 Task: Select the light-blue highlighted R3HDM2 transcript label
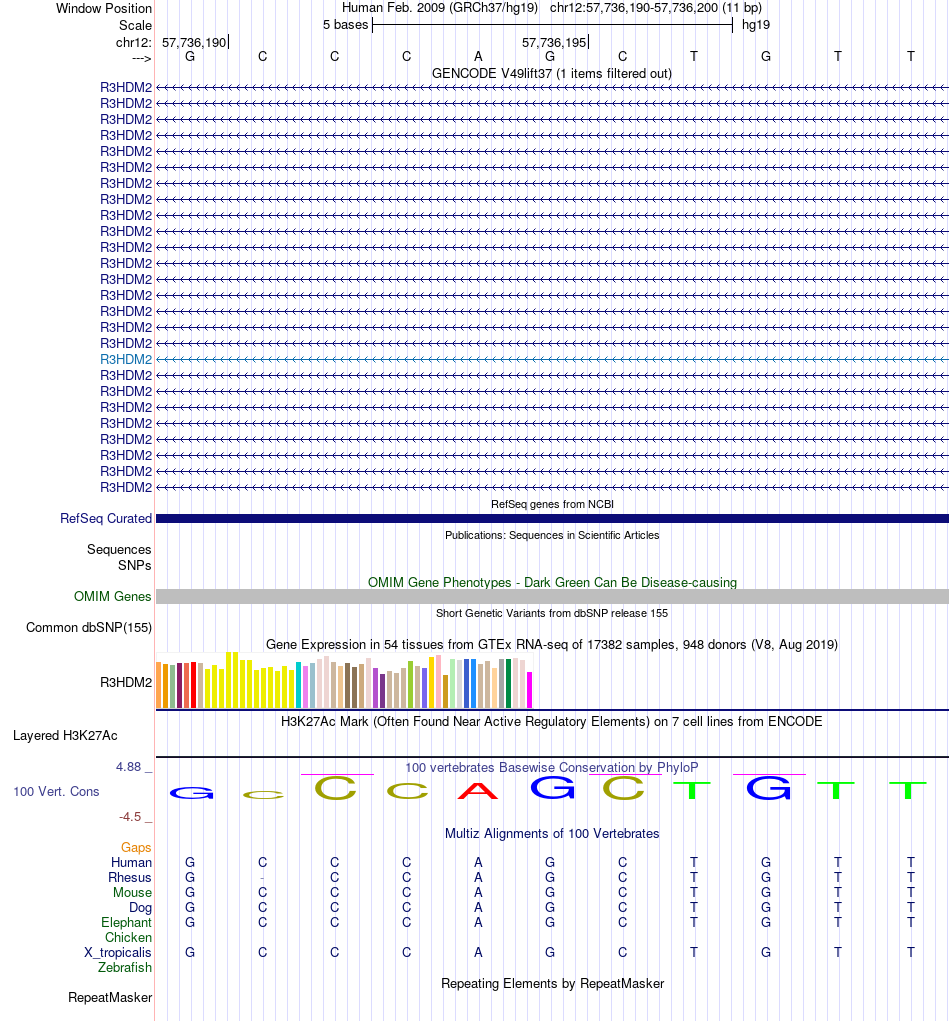pyautogui.click(x=126, y=359)
